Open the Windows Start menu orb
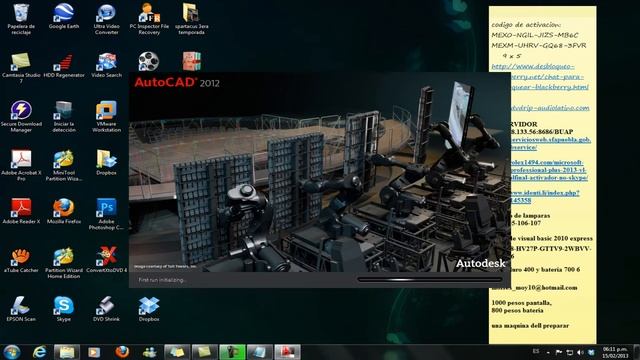640x360 pixels. pos(11,352)
